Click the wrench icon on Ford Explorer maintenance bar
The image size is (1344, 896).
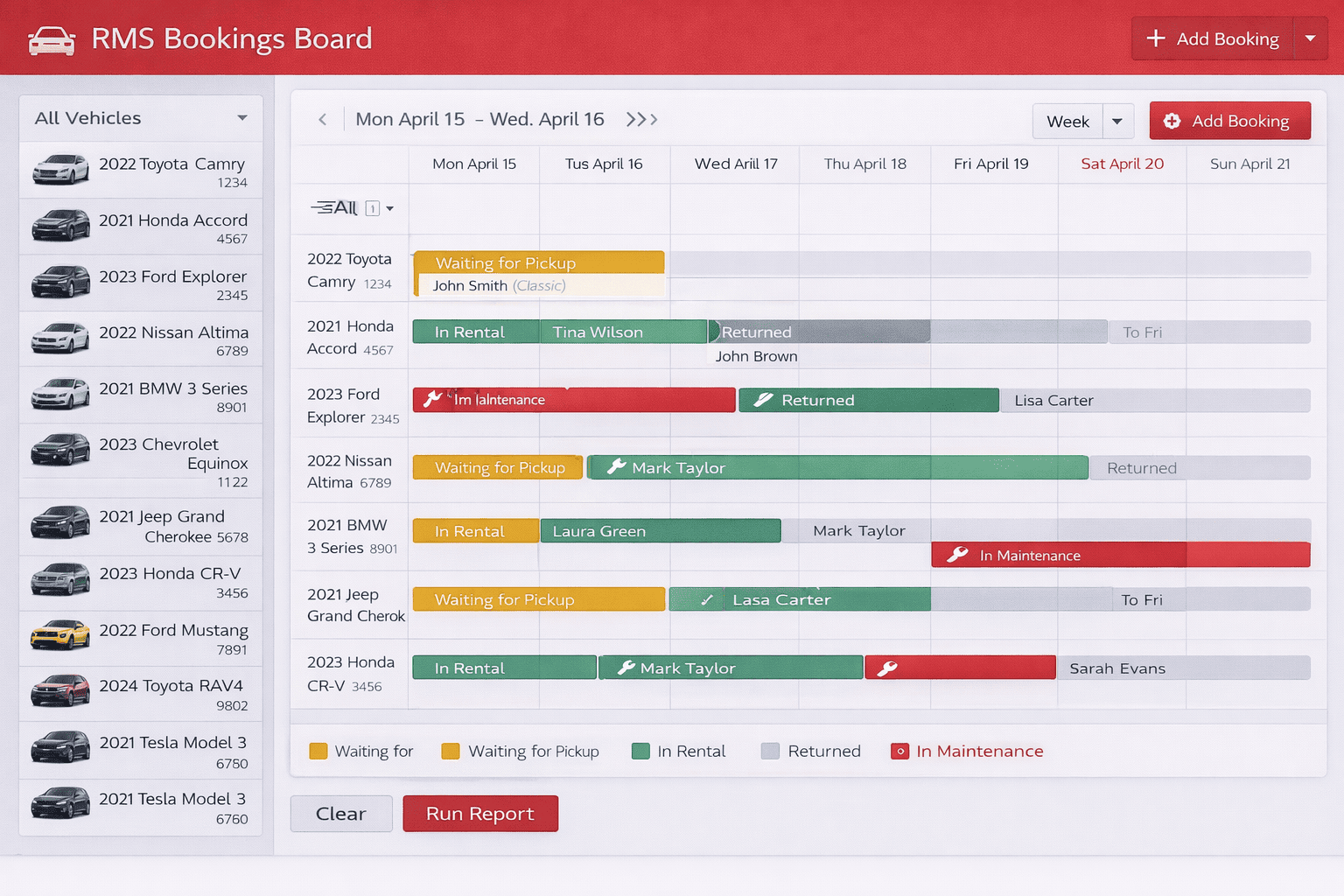(x=432, y=400)
